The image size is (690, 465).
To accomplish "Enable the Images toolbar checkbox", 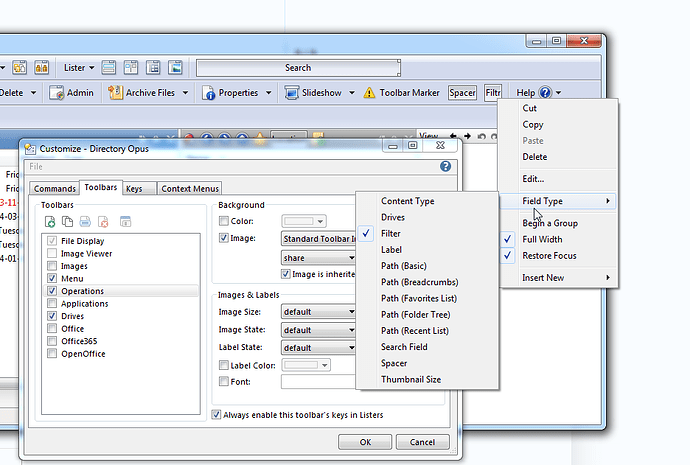I will [x=51, y=266].
